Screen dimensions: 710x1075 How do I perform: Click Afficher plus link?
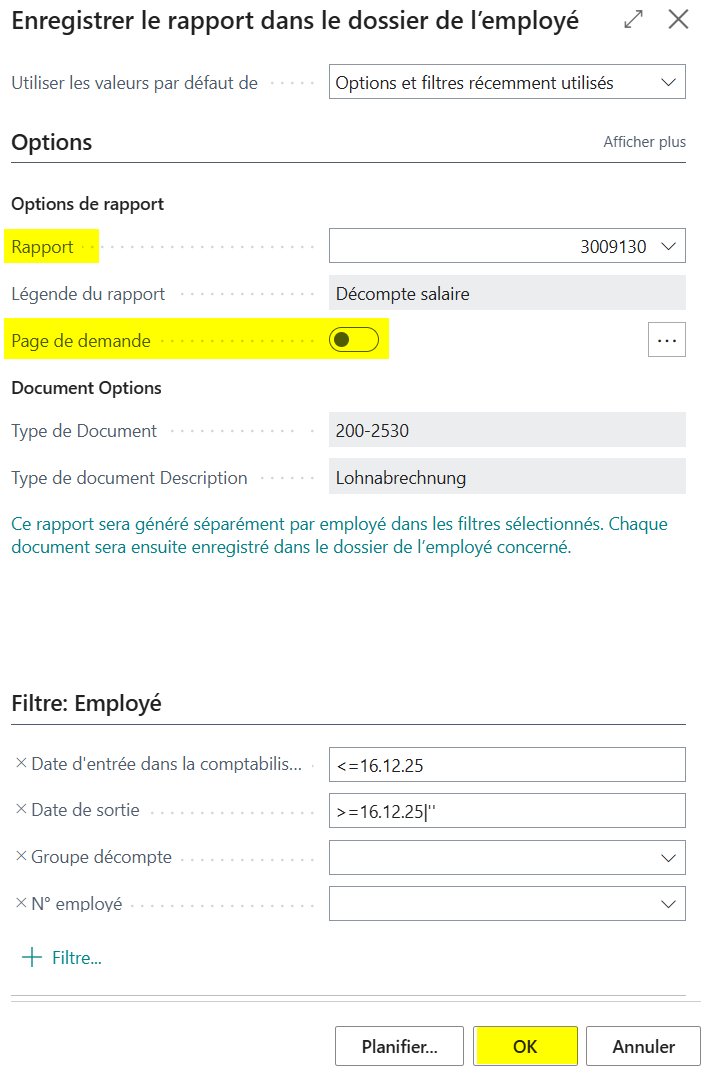(x=644, y=142)
